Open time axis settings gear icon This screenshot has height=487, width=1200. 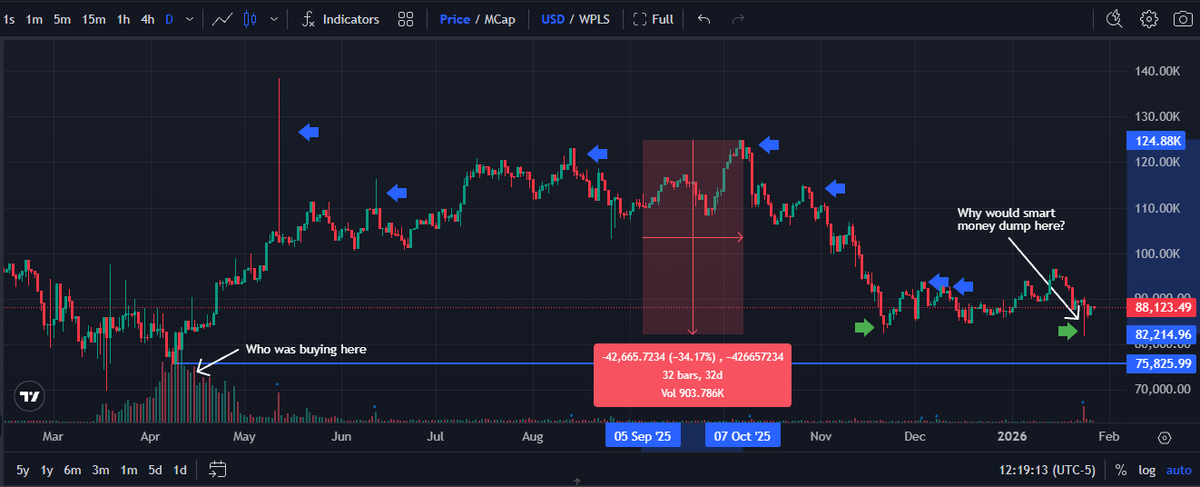[x=1164, y=438]
